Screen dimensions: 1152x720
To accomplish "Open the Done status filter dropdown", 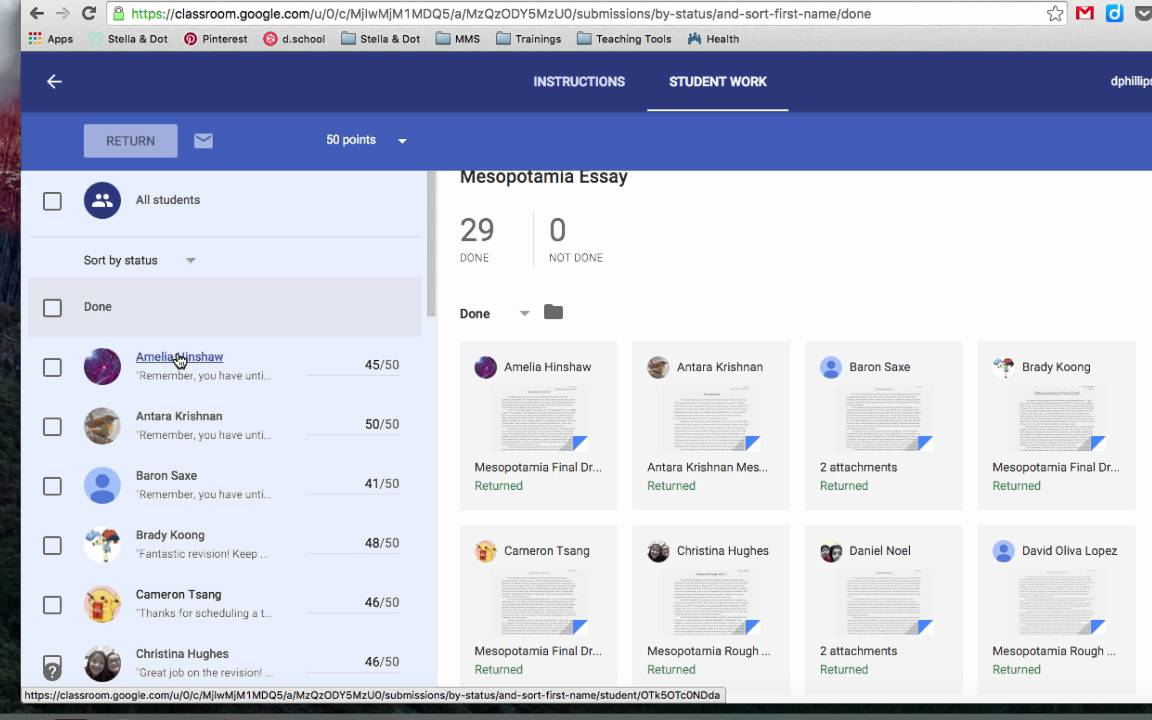I will [524, 313].
